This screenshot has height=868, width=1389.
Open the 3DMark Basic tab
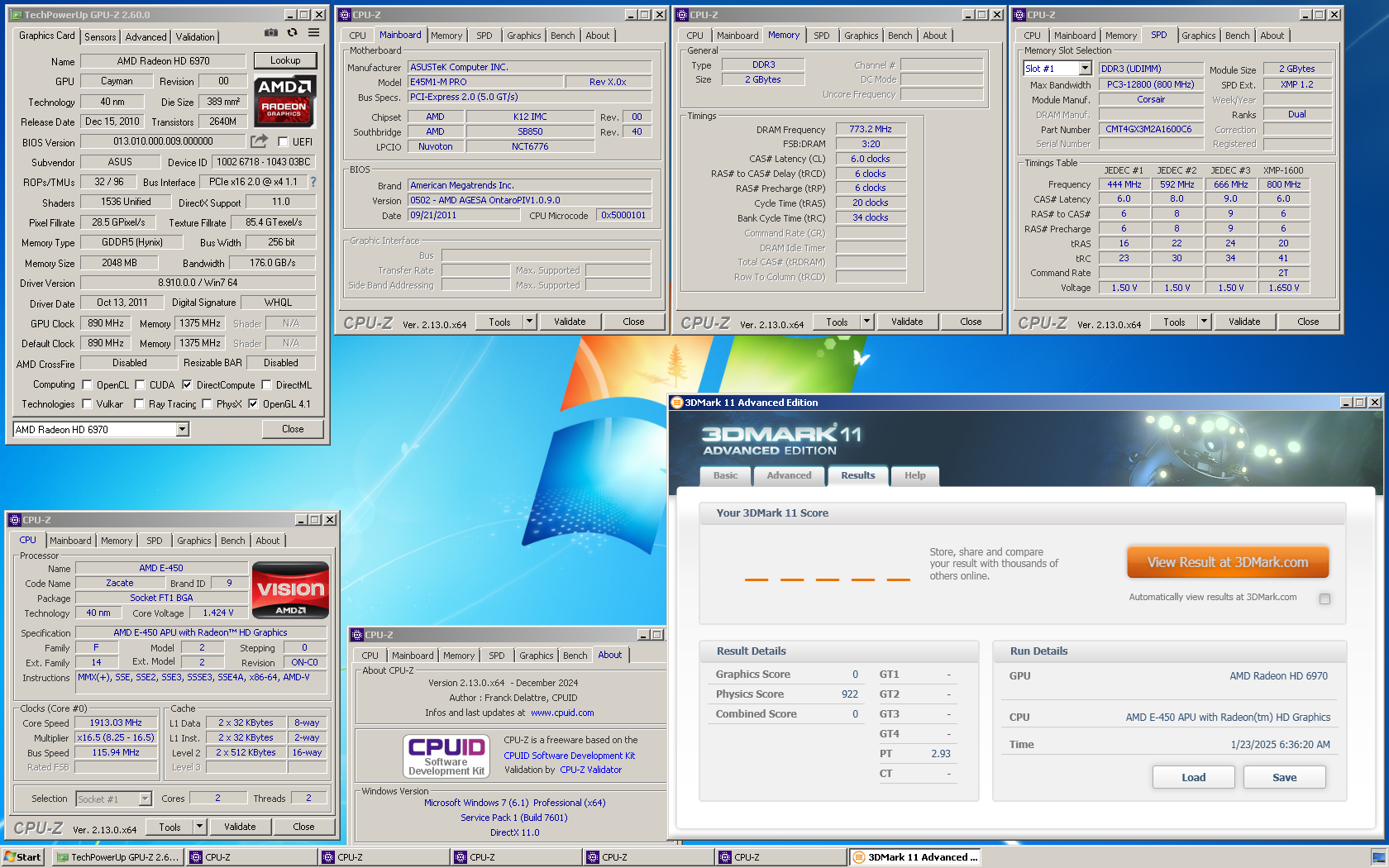(x=725, y=475)
